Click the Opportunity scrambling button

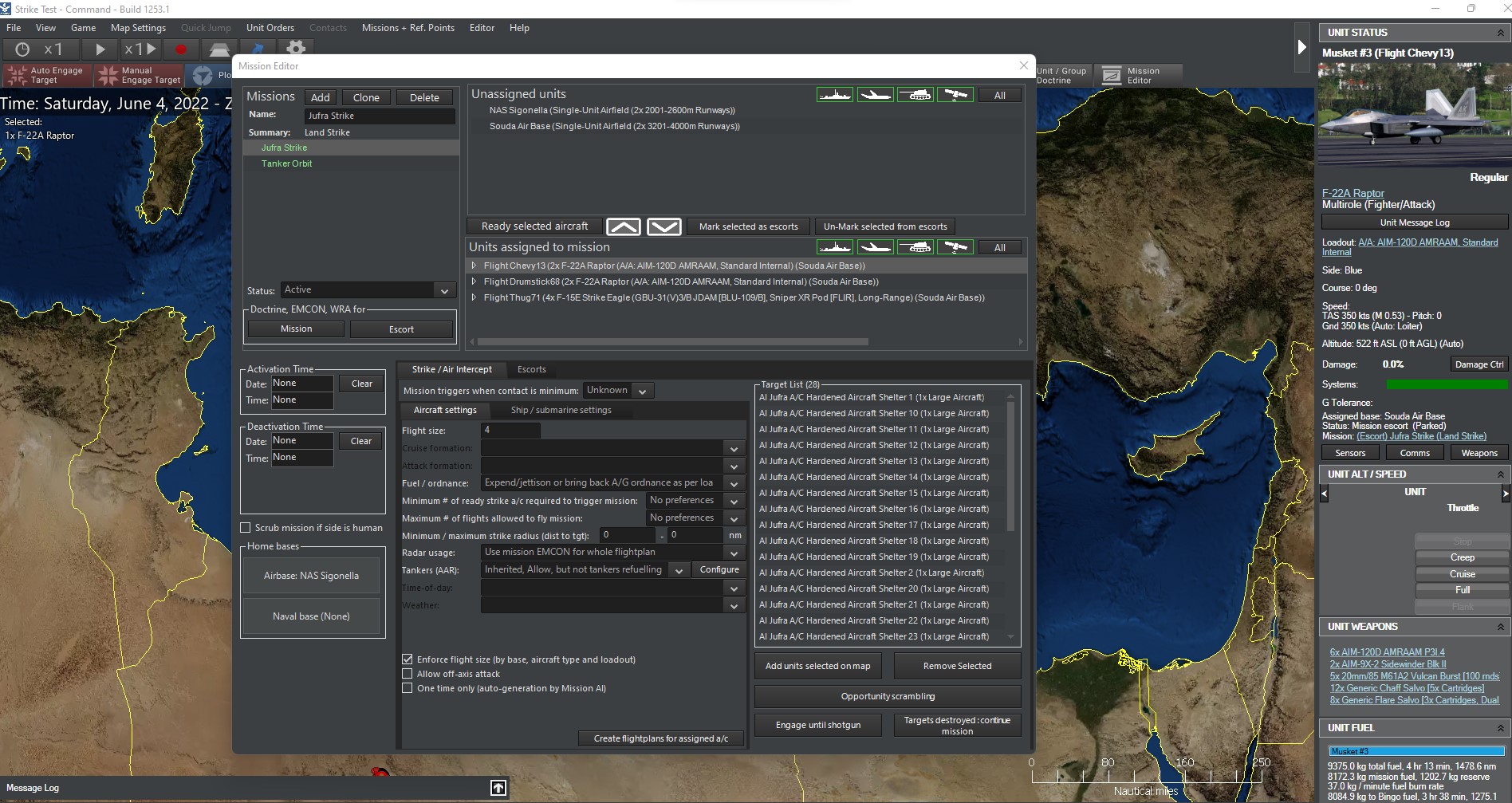(887, 695)
